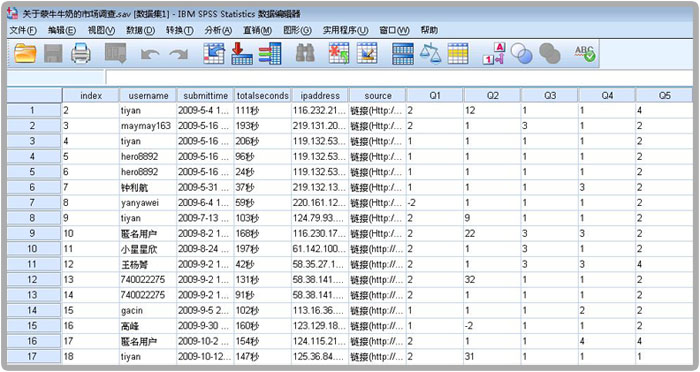Open the 帮助 menu
Image resolution: width=700 pixels, height=372 pixels.
point(429,30)
